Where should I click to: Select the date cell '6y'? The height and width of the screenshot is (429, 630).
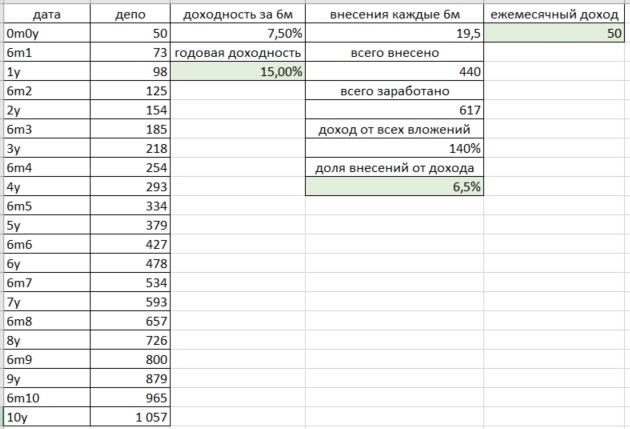click(x=47, y=264)
